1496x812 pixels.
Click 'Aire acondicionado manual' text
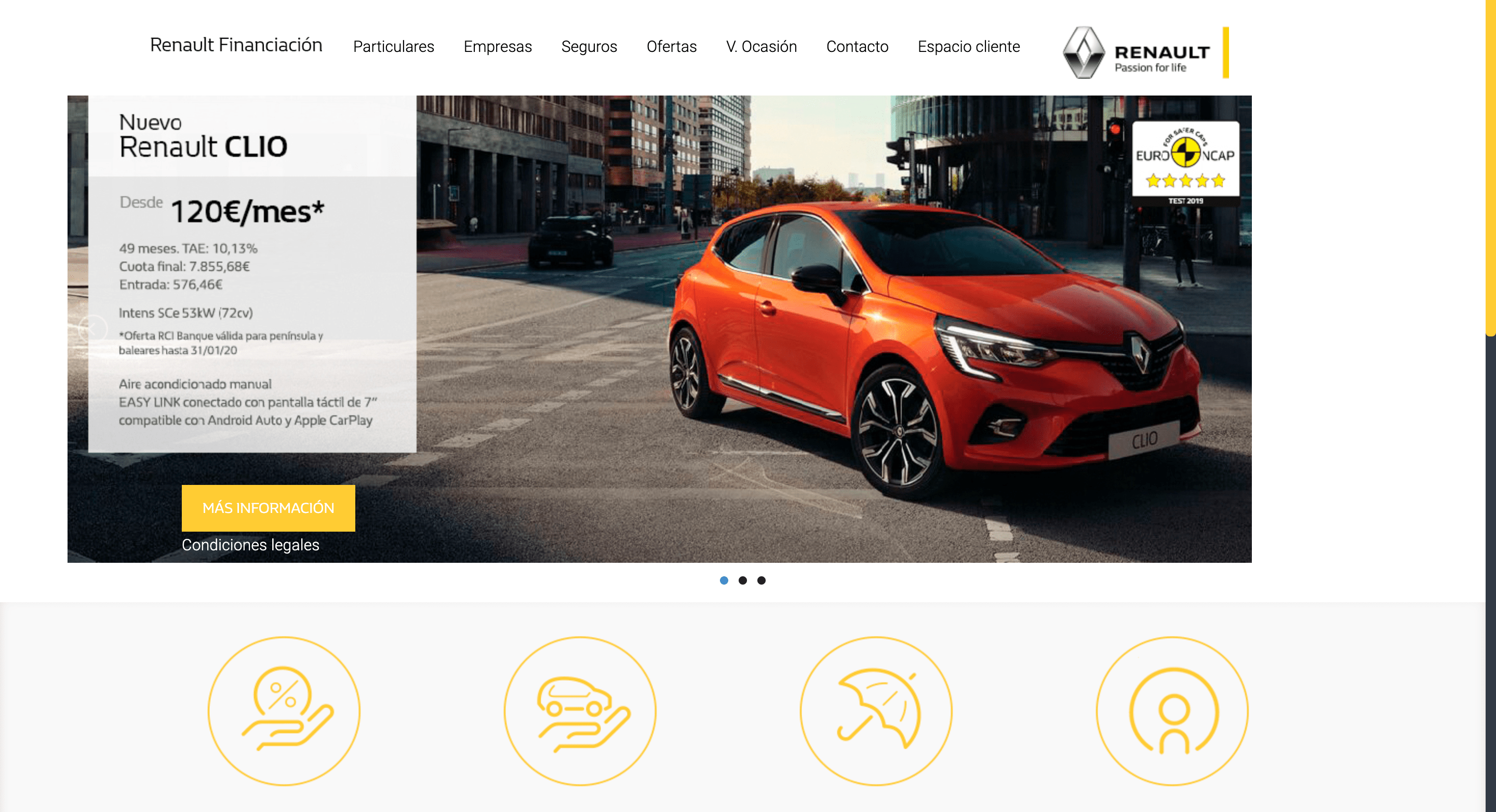pos(195,384)
